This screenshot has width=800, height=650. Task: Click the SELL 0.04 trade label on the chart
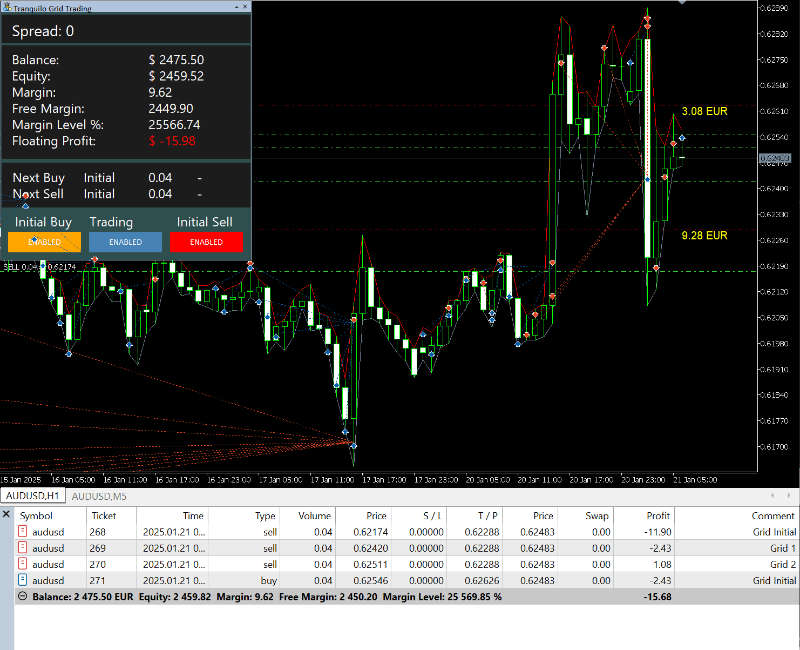[x=20, y=268]
